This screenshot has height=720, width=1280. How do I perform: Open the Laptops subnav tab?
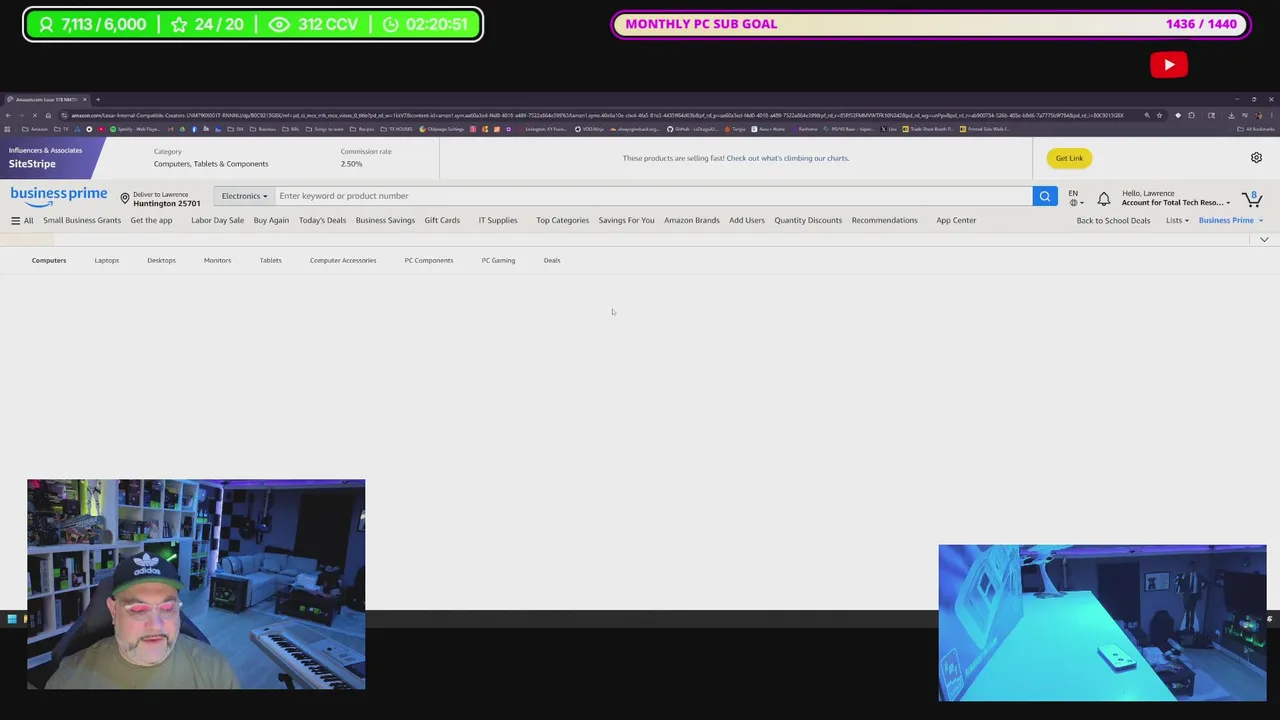tap(107, 260)
